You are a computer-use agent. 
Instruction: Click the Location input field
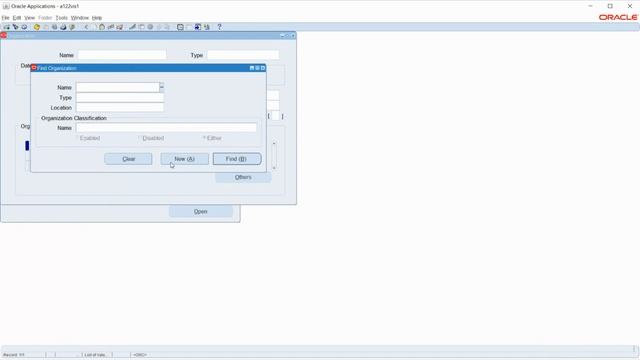coord(120,107)
